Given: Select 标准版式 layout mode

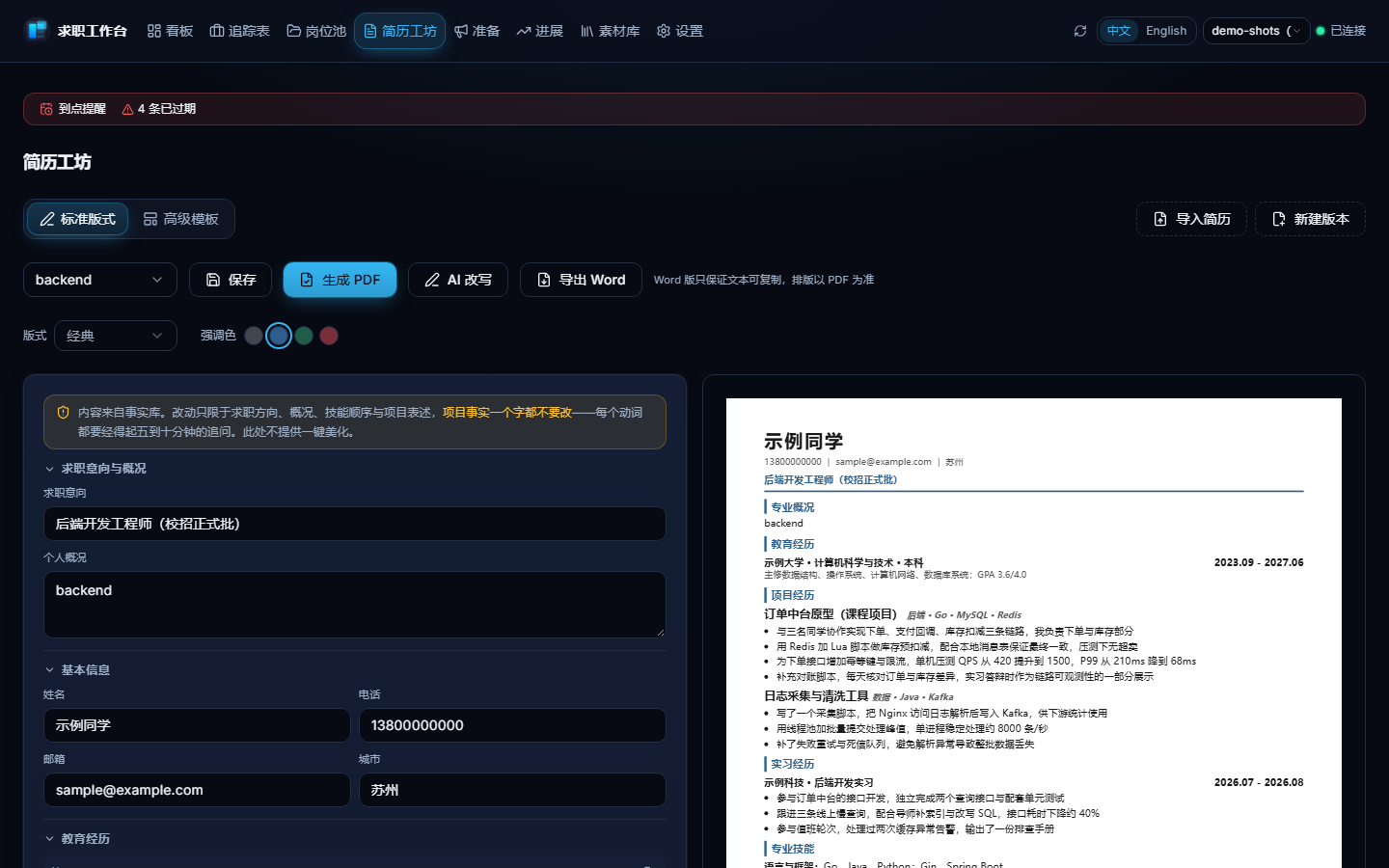Looking at the screenshot, I should coord(77,219).
